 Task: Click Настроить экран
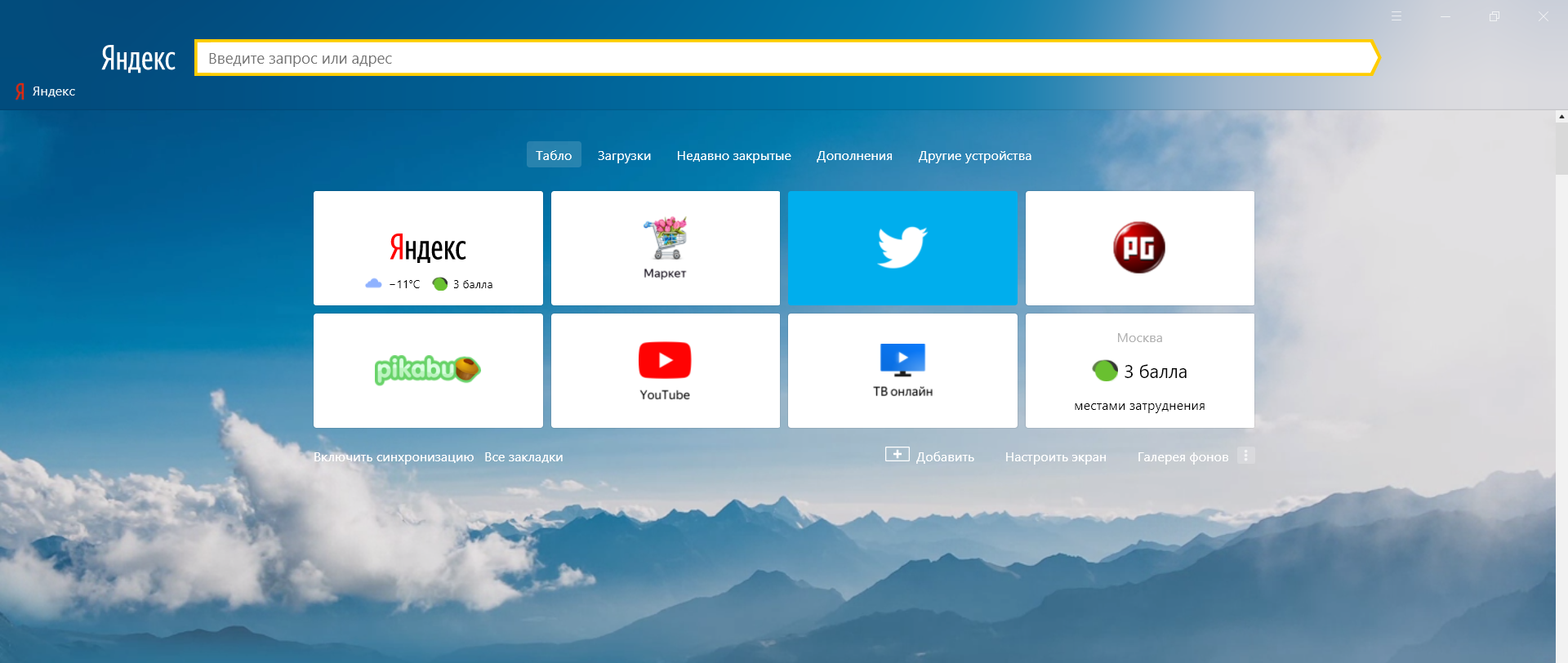1055,457
